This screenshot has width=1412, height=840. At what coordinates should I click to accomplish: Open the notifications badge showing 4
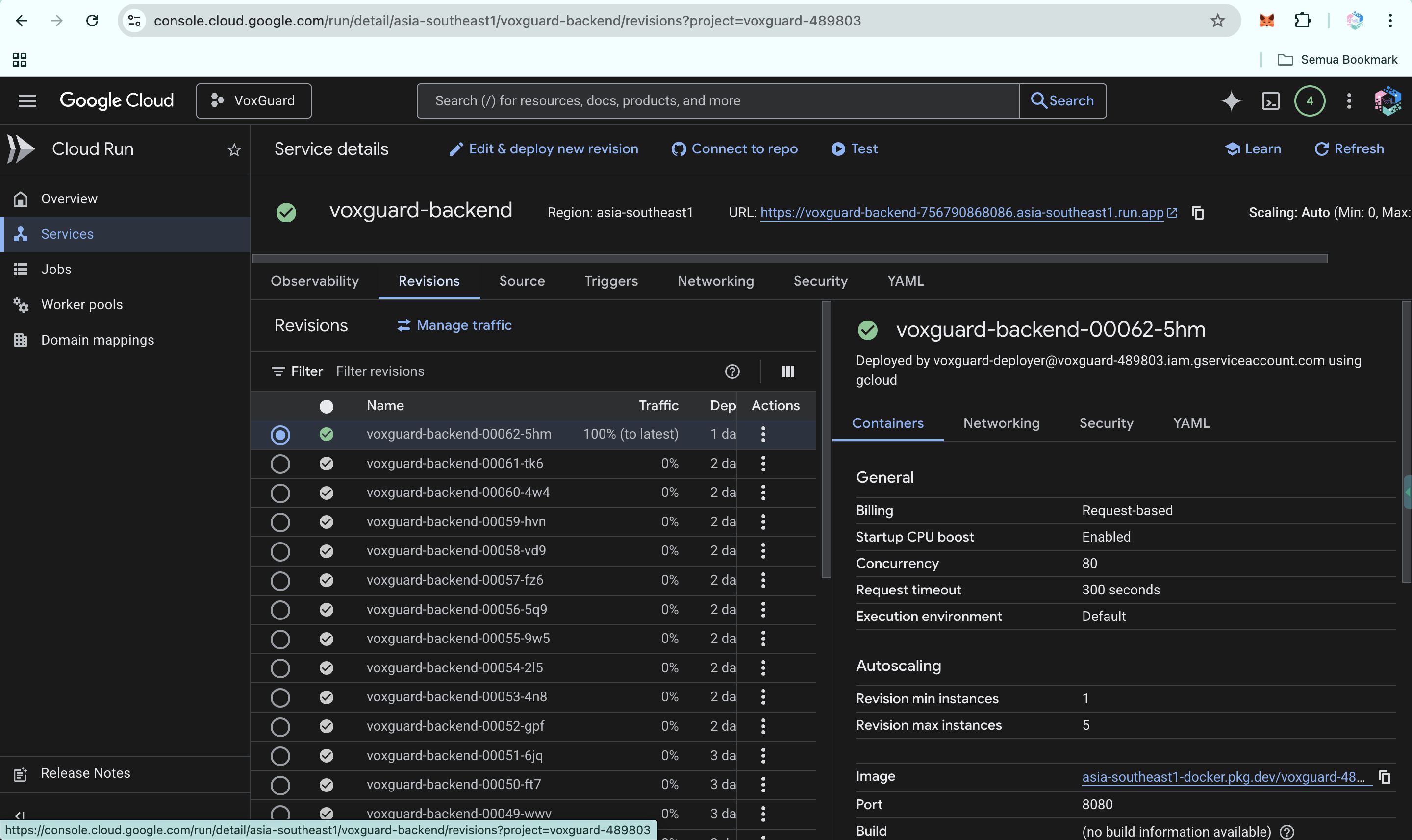tap(1309, 101)
